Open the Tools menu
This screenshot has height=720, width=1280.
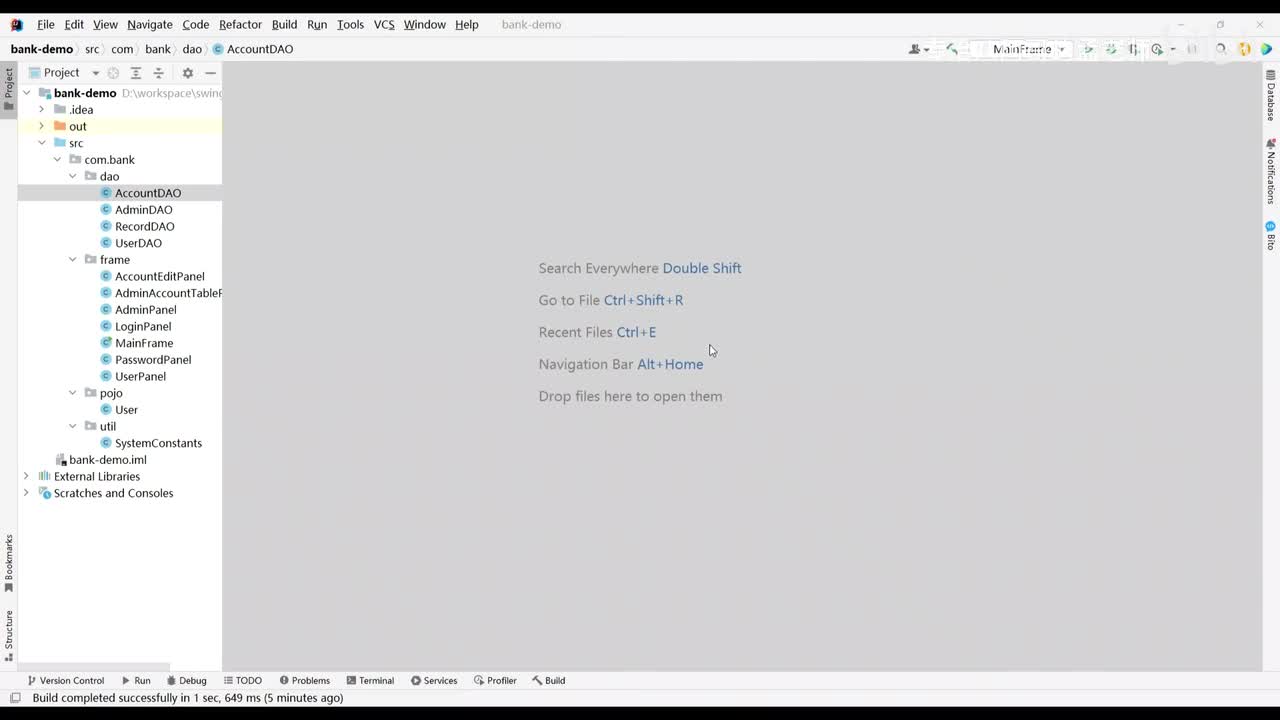click(x=350, y=24)
